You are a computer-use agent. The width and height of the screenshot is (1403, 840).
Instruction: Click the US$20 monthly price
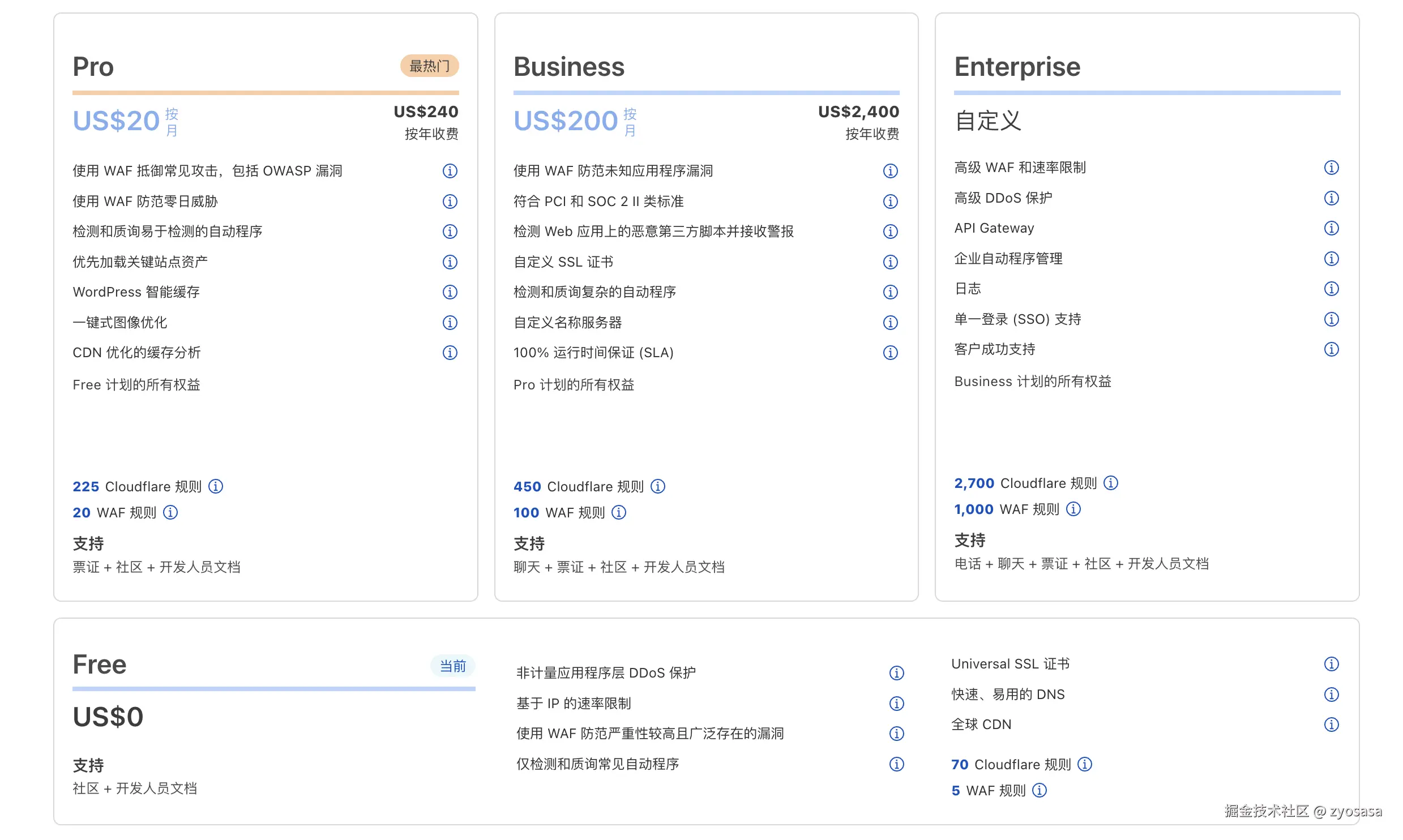click(x=116, y=121)
